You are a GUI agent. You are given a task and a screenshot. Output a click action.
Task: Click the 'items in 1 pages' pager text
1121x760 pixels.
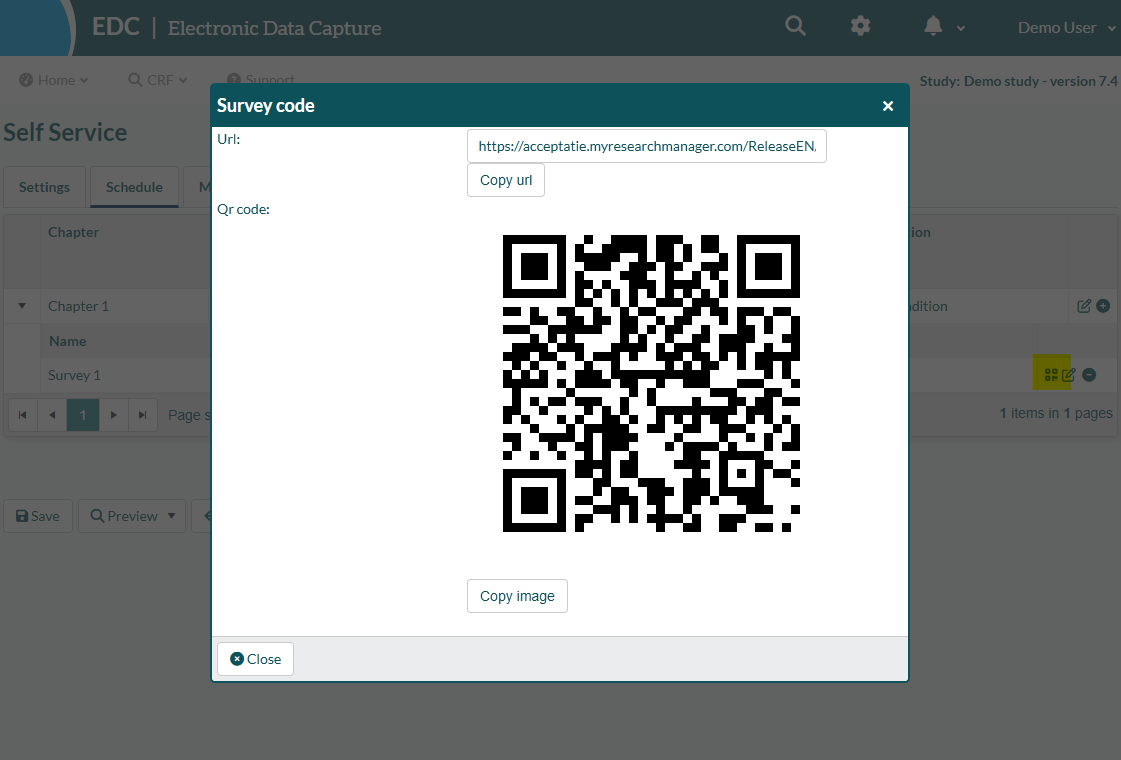point(1056,413)
